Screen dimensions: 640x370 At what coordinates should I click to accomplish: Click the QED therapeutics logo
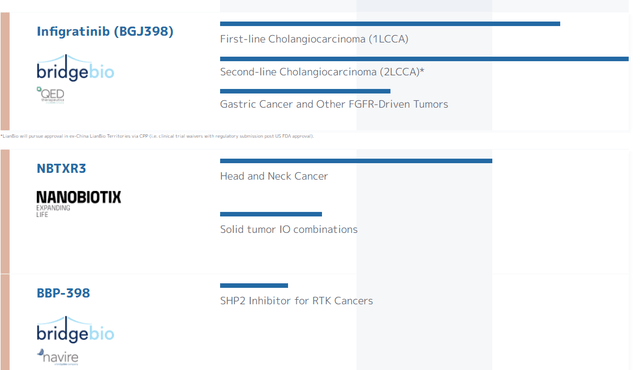point(51,95)
